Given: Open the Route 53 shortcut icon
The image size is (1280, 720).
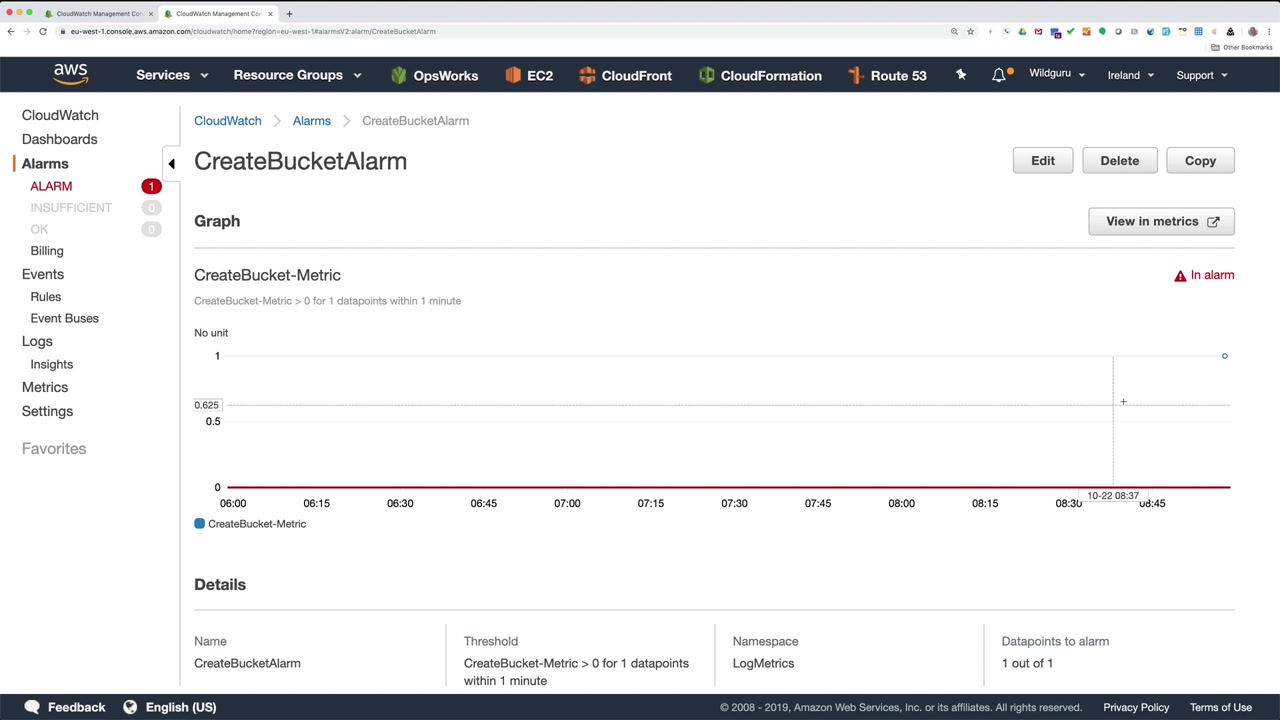Looking at the screenshot, I should 856,75.
